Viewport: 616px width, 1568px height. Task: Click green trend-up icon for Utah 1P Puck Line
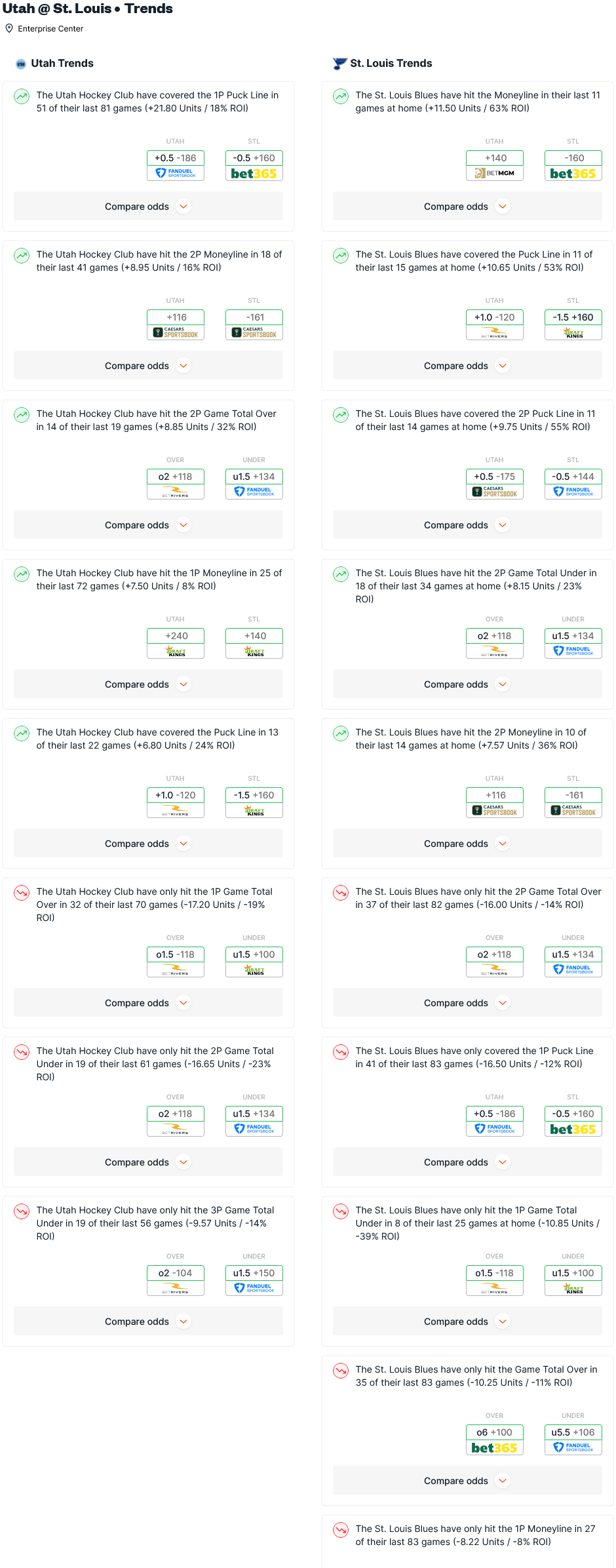point(22,96)
